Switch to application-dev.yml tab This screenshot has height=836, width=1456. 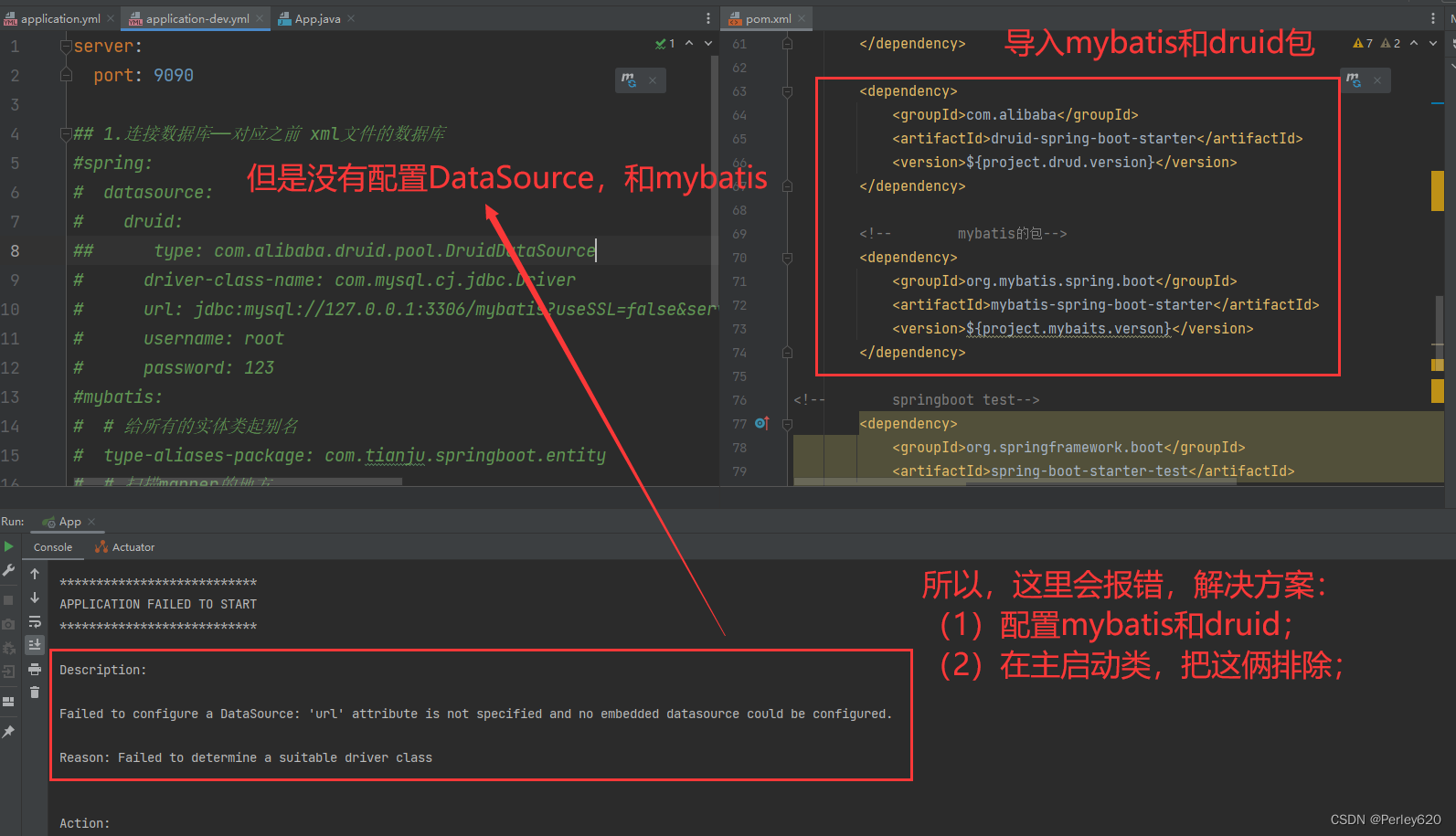click(x=197, y=18)
